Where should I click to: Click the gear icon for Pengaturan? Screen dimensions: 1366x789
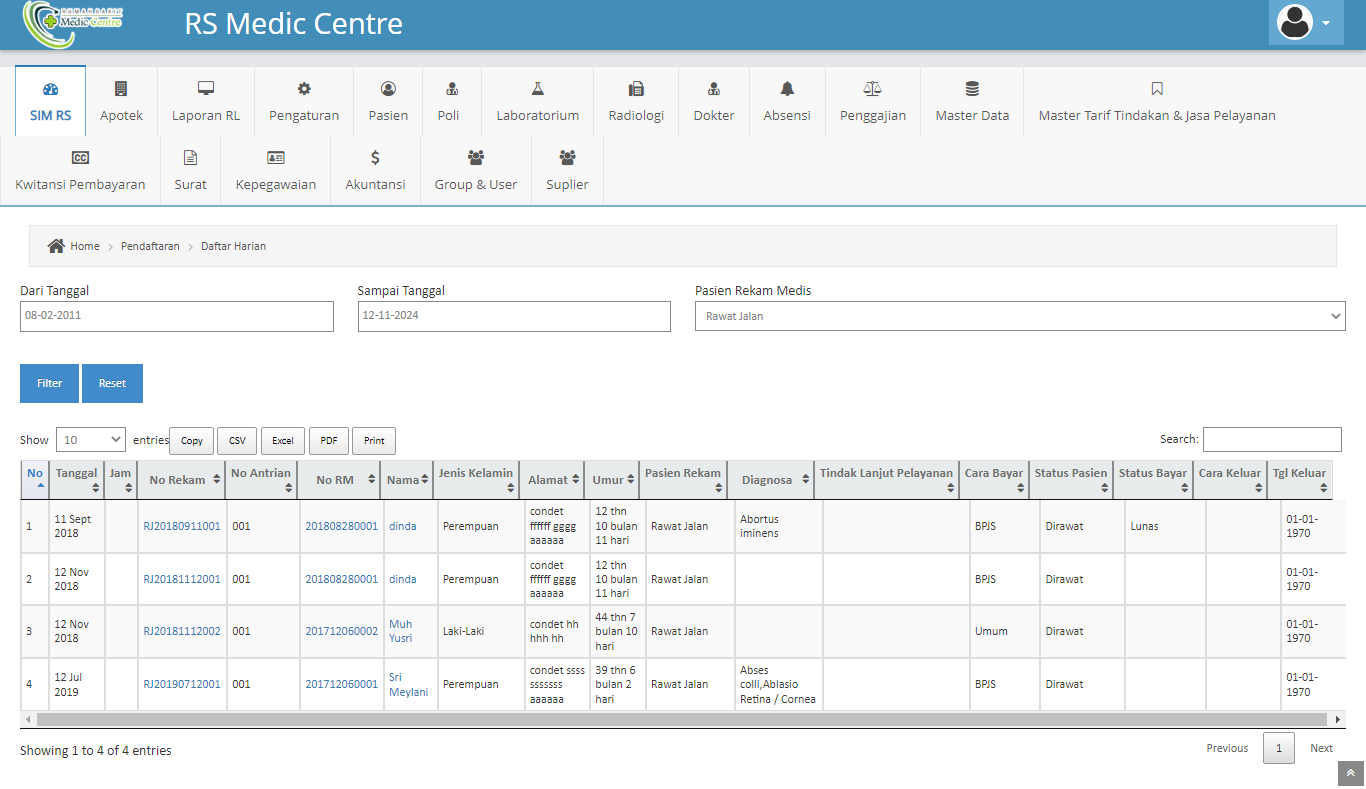coord(304,89)
